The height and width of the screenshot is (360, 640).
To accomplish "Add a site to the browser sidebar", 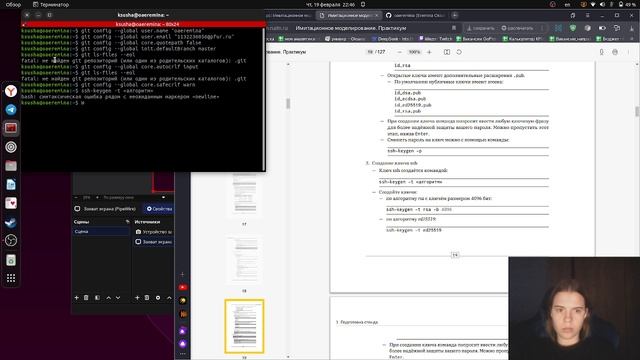I will pyautogui.click(x=182, y=274).
